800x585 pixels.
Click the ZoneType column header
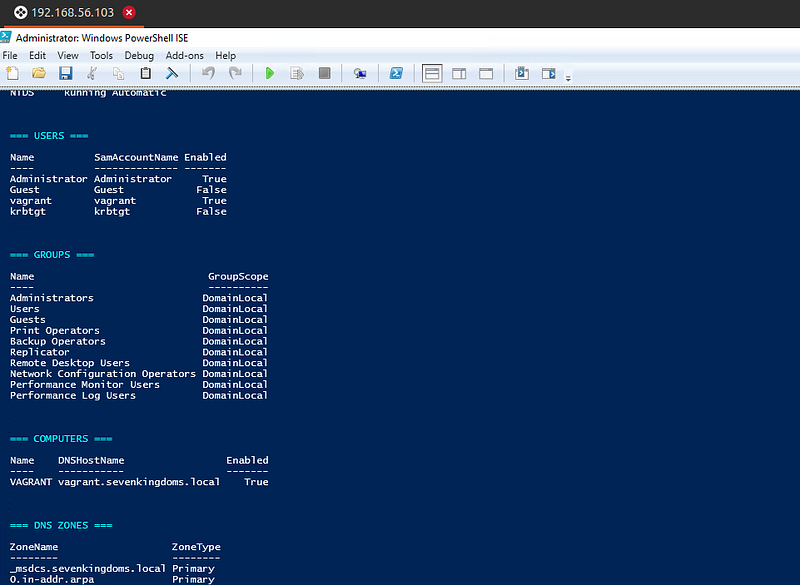pos(196,547)
